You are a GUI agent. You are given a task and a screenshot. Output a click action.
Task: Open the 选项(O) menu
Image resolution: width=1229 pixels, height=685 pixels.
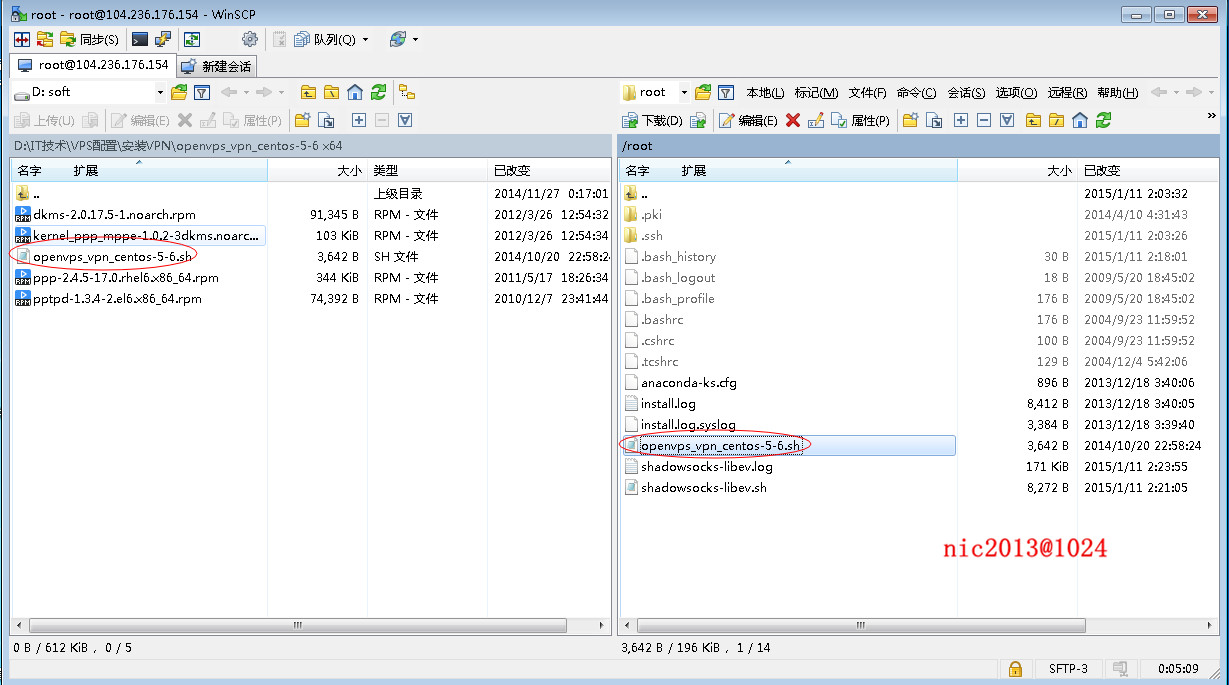[1016, 93]
